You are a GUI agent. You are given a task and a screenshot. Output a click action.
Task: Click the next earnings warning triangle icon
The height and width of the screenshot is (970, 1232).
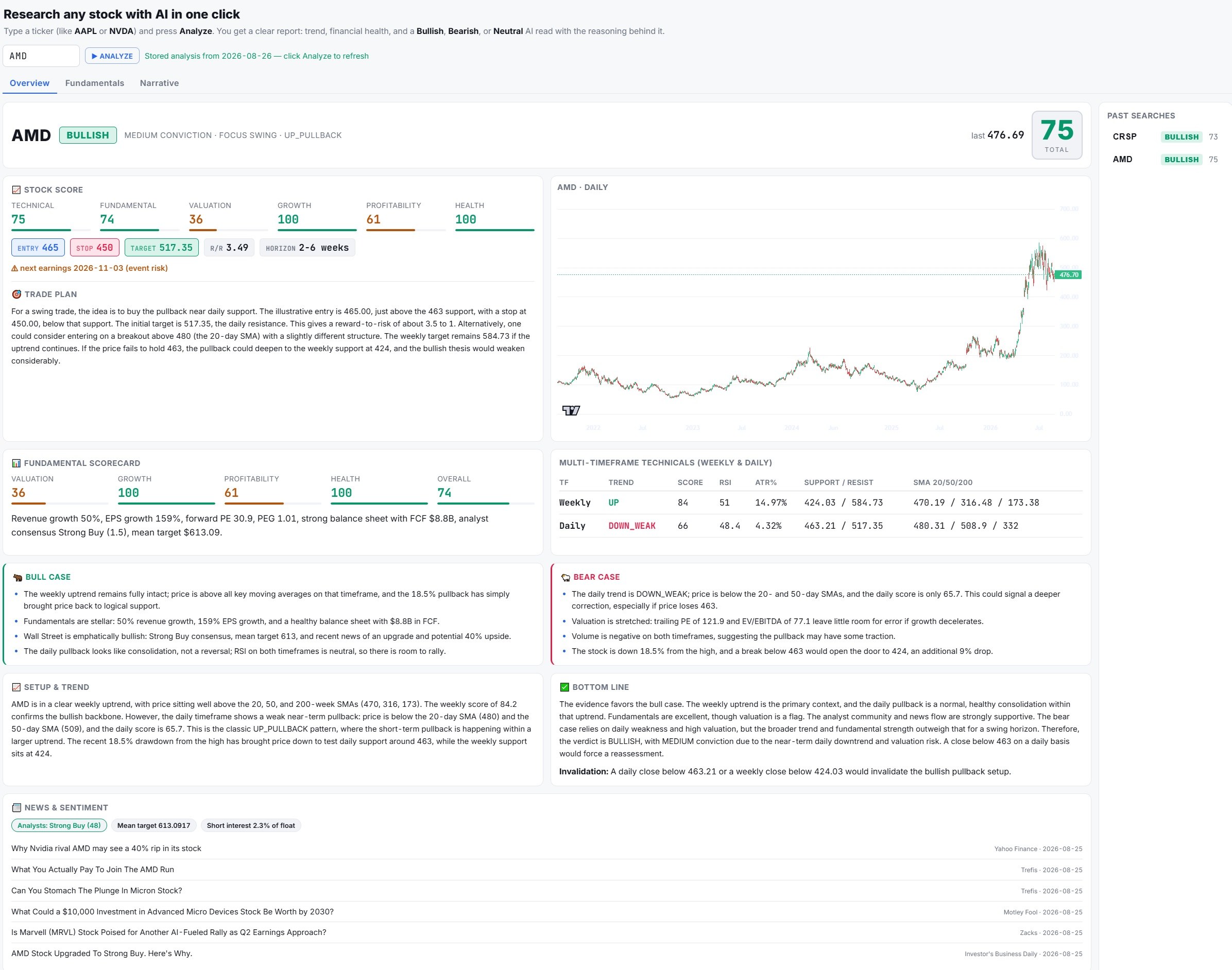tap(15, 268)
